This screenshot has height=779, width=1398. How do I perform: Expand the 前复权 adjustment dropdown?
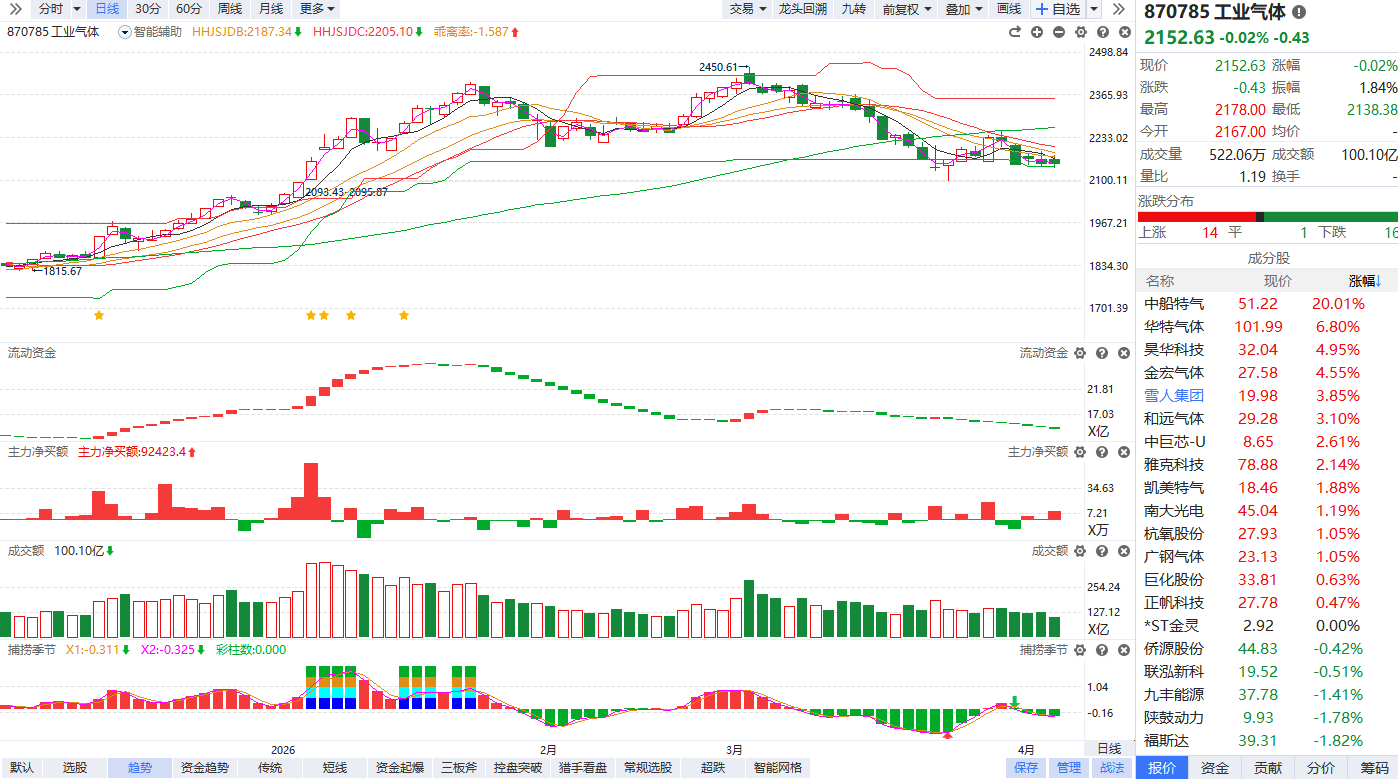[907, 9]
